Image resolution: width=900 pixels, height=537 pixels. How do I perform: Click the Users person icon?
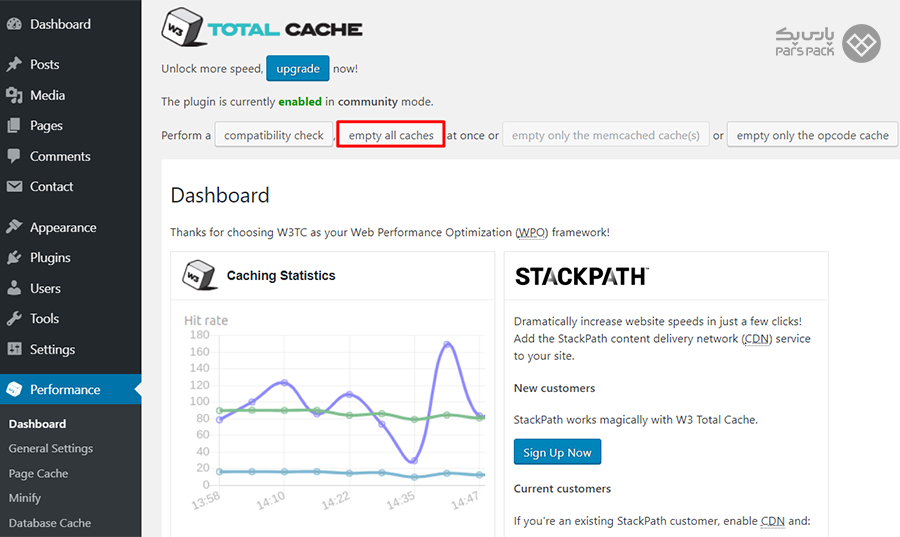[x=14, y=288]
